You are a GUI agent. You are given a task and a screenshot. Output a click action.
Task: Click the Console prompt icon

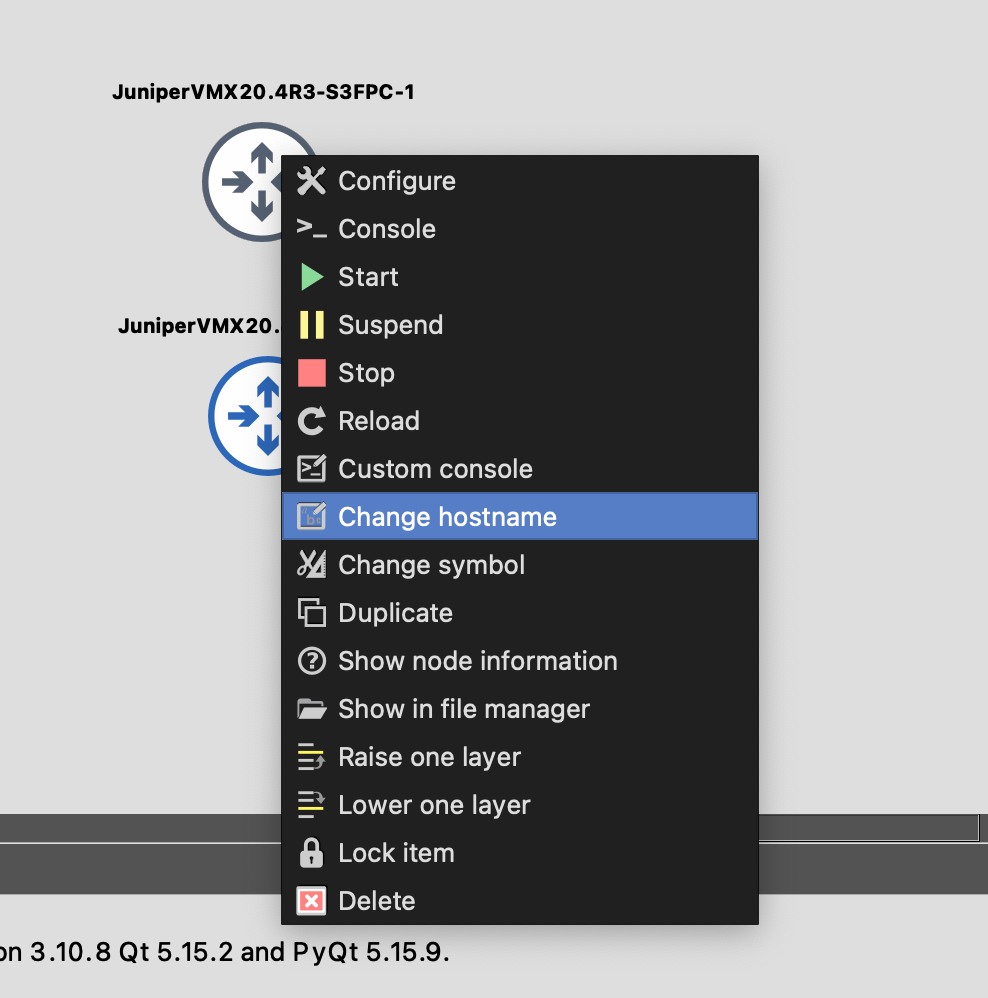coord(311,228)
